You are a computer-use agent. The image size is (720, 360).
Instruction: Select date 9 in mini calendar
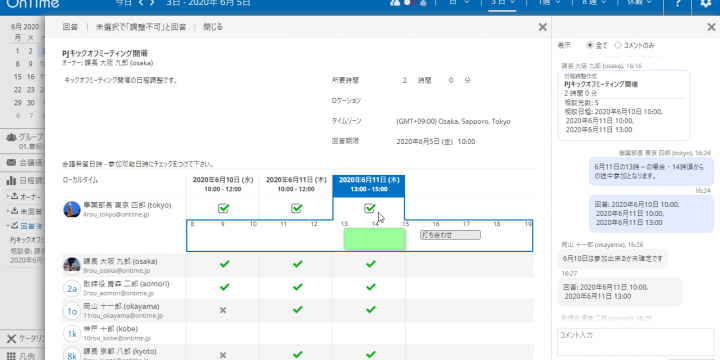click(30, 64)
